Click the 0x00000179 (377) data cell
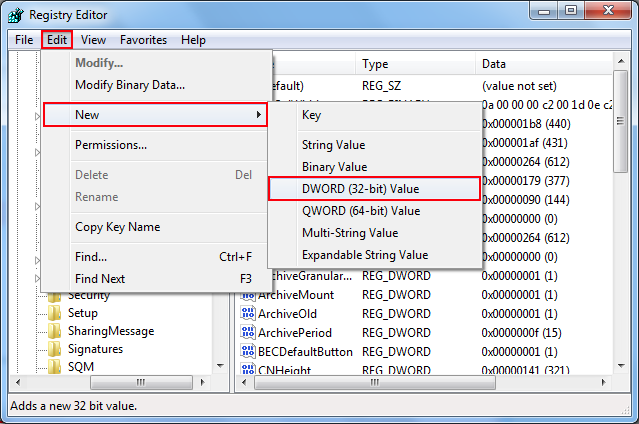The height and width of the screenshot is (424, 639). (526, 181)
